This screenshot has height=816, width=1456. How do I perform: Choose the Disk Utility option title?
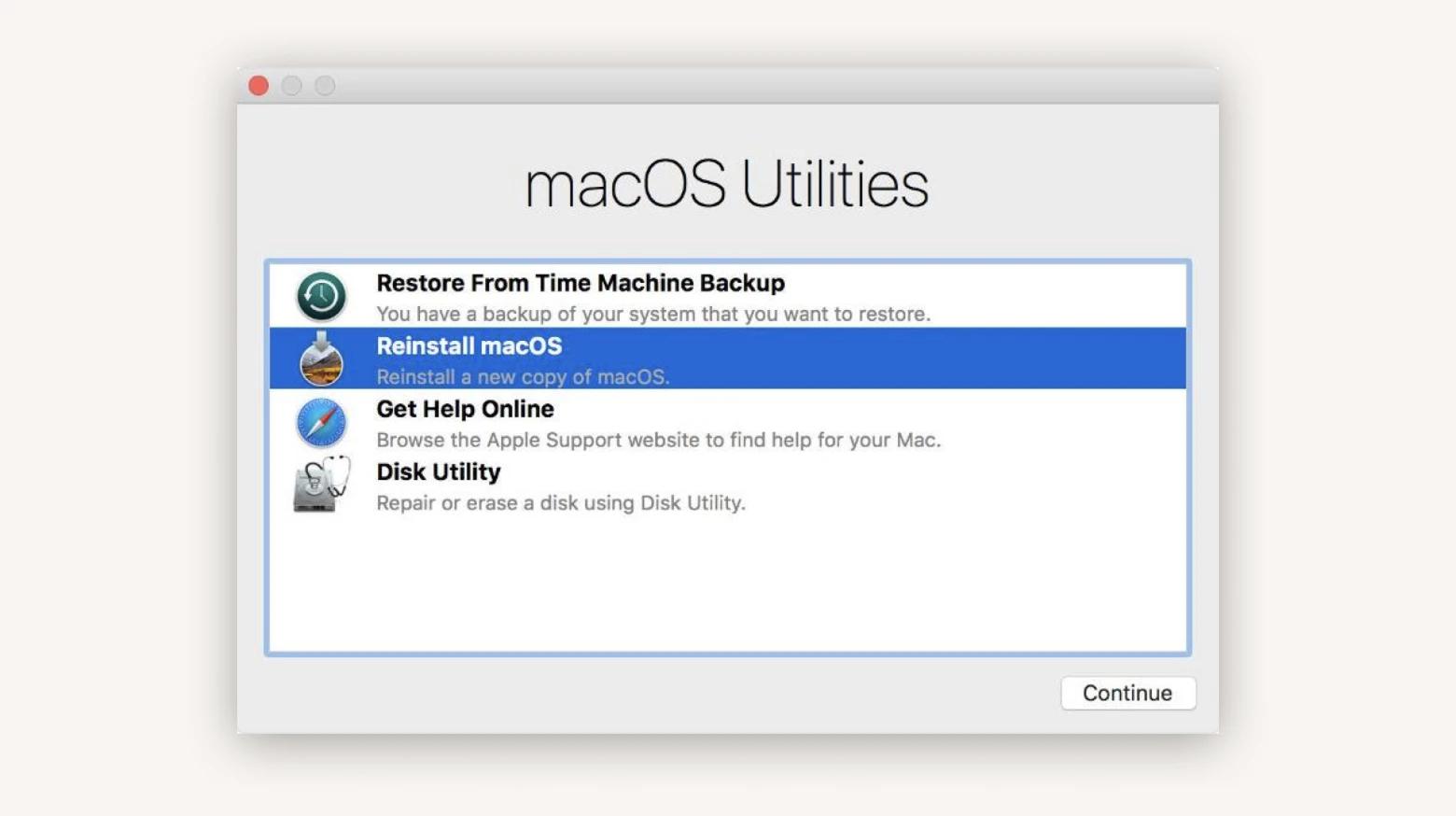point(439,472)
